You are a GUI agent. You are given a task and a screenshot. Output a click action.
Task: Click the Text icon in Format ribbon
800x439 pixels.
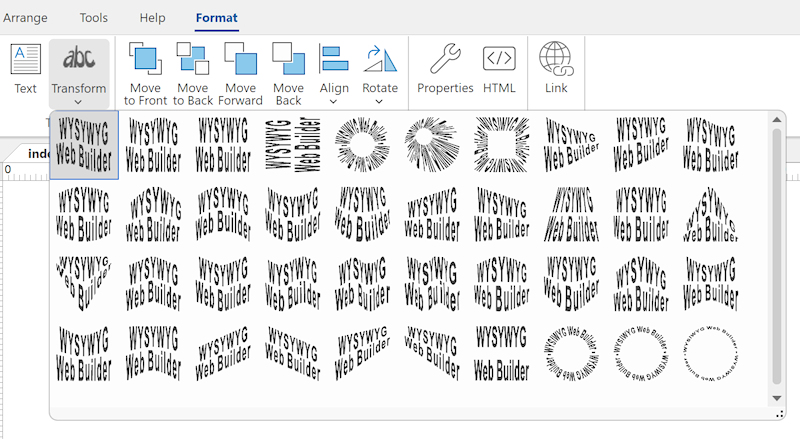tap(25, 59)
